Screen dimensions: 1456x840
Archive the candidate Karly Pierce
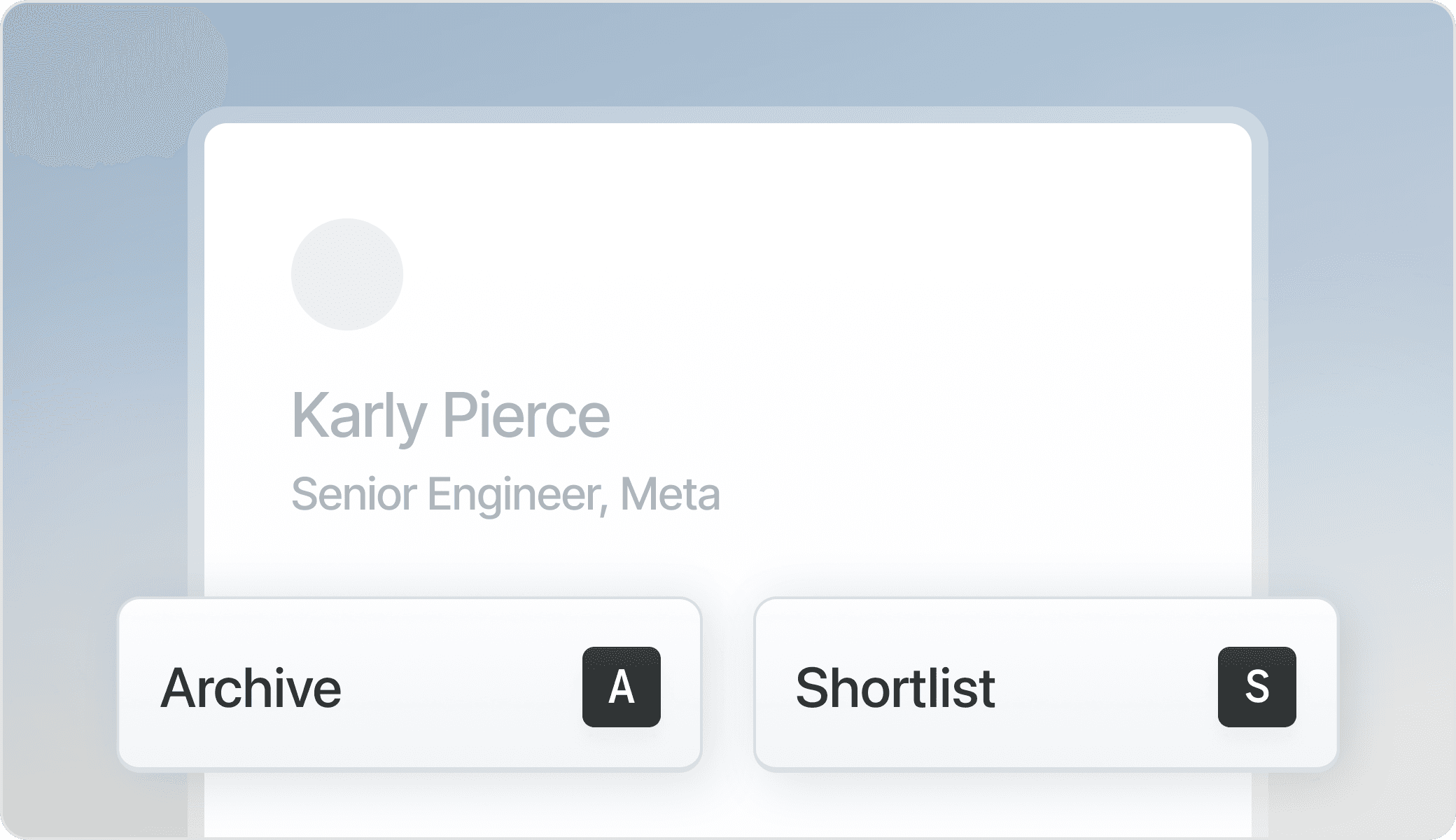(x=251, y=687)
